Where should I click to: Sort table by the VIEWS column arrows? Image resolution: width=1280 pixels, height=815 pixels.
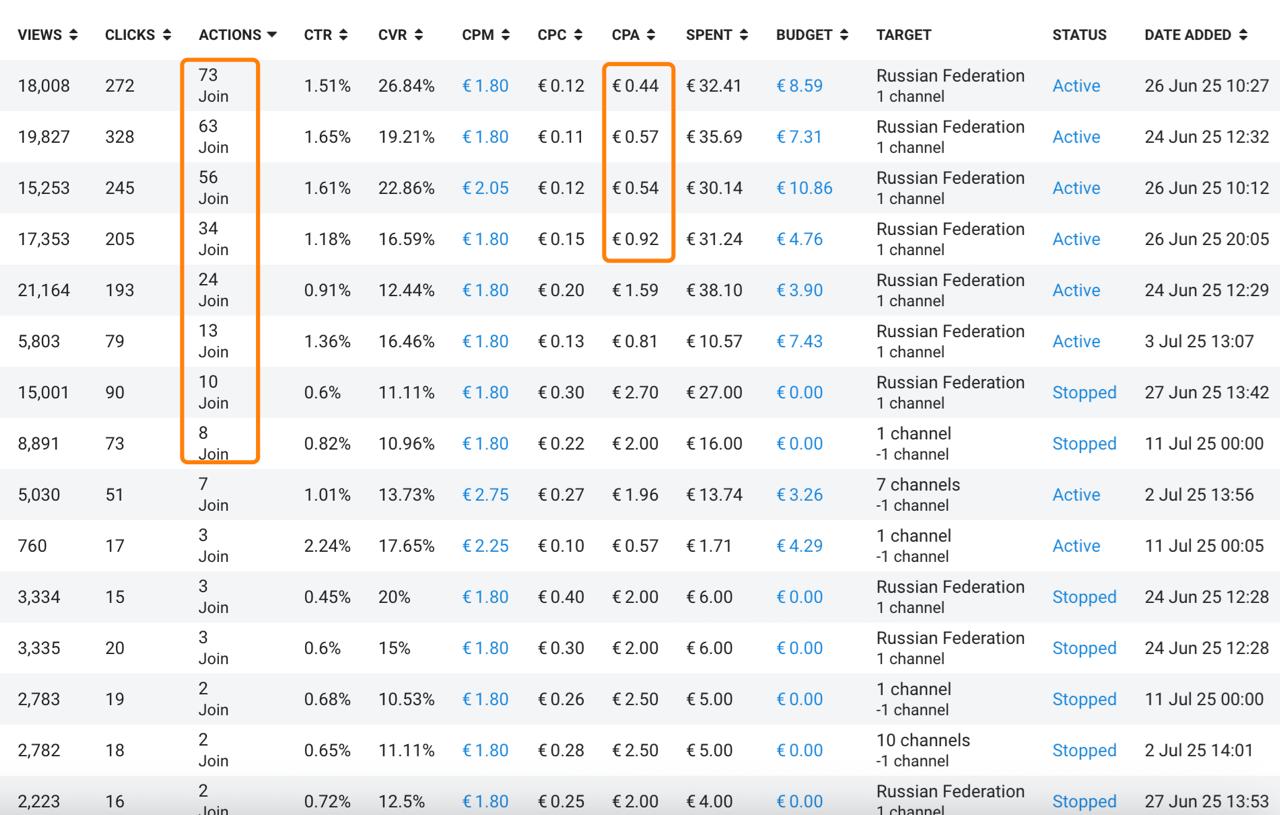(74, 35)
